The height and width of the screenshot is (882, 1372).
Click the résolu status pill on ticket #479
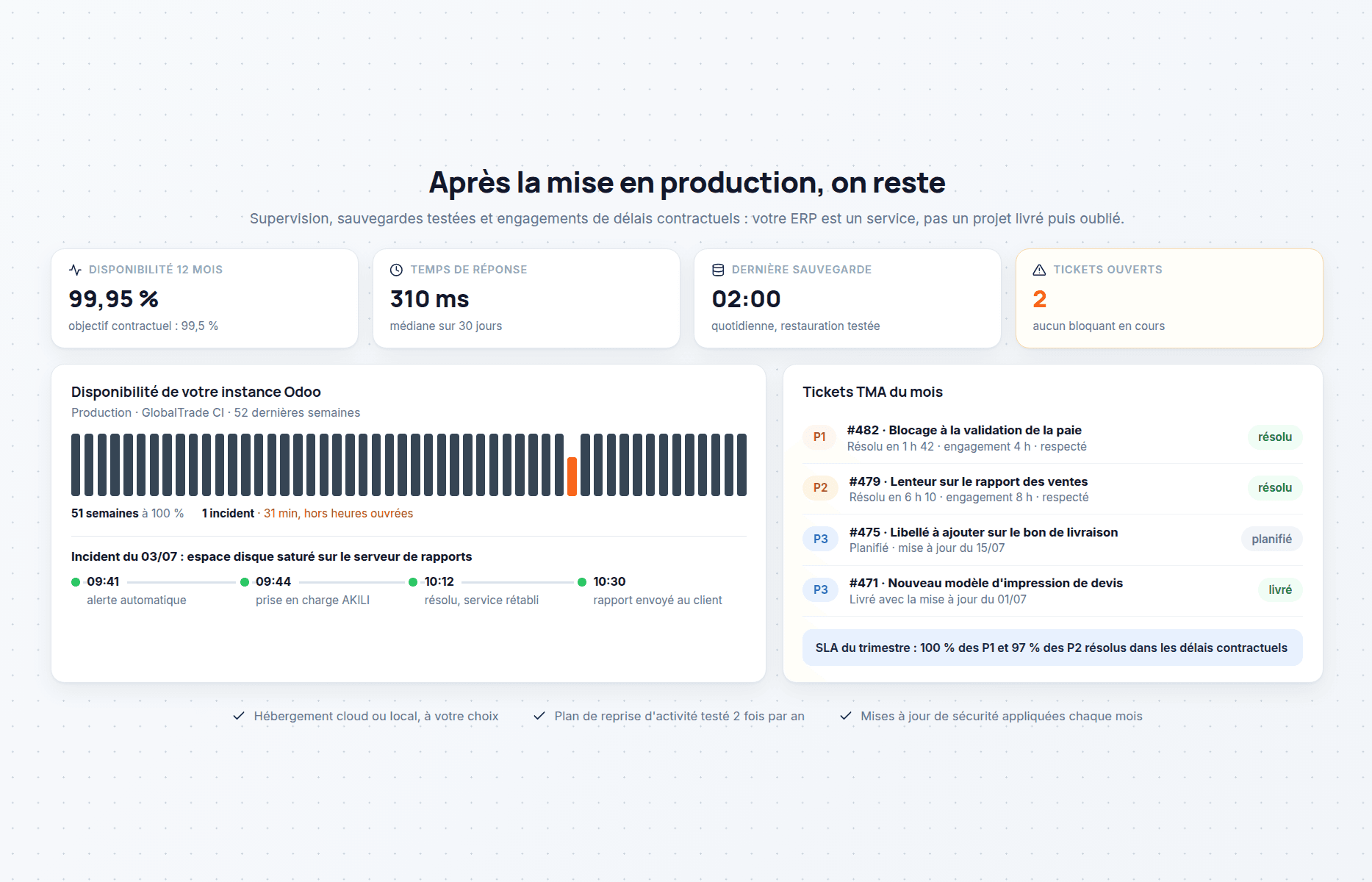1275,488
